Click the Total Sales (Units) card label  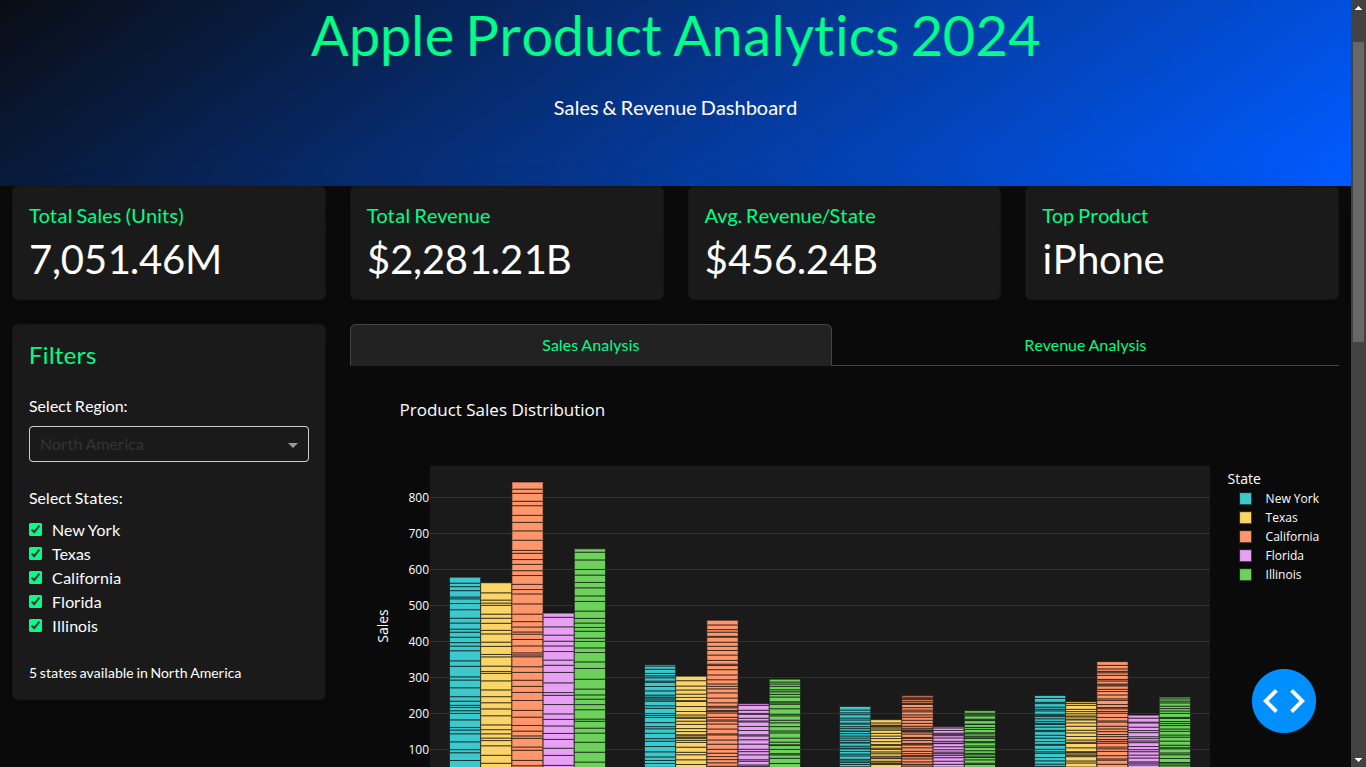point(106,216)
